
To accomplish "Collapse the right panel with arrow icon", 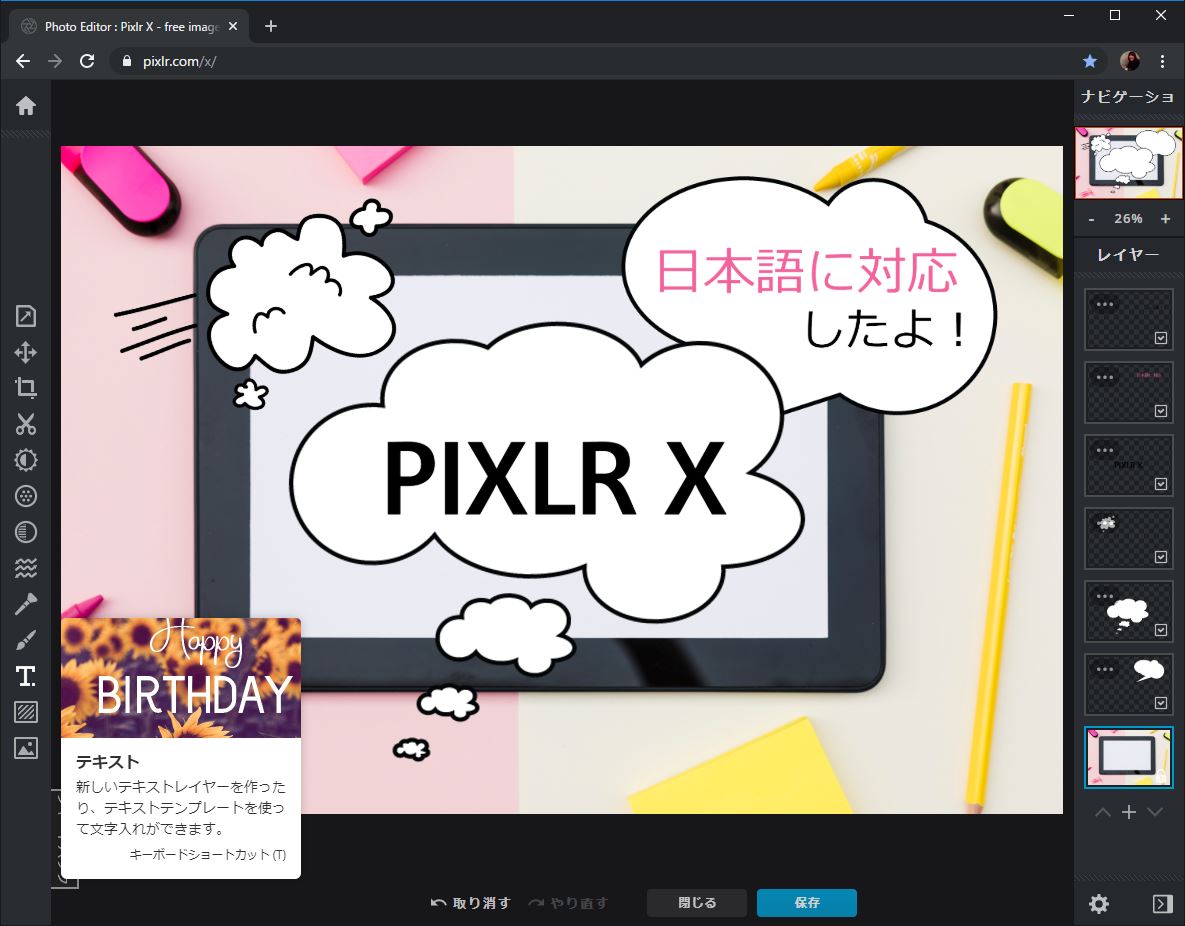I will [x=1162, y=903].
